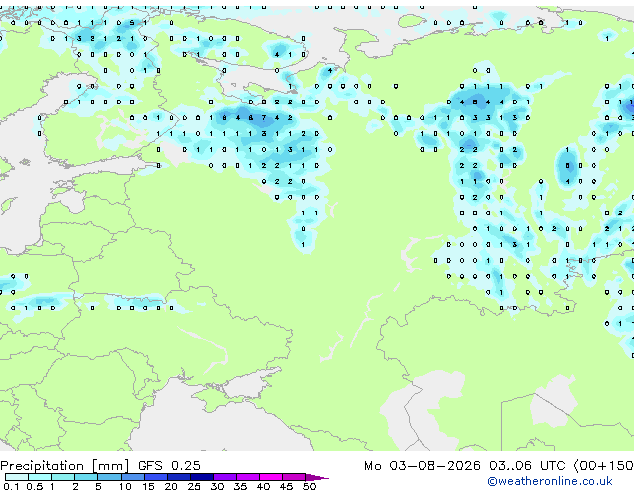Click the 'Mo 03-08-2026' date text

tap(422, 466)
